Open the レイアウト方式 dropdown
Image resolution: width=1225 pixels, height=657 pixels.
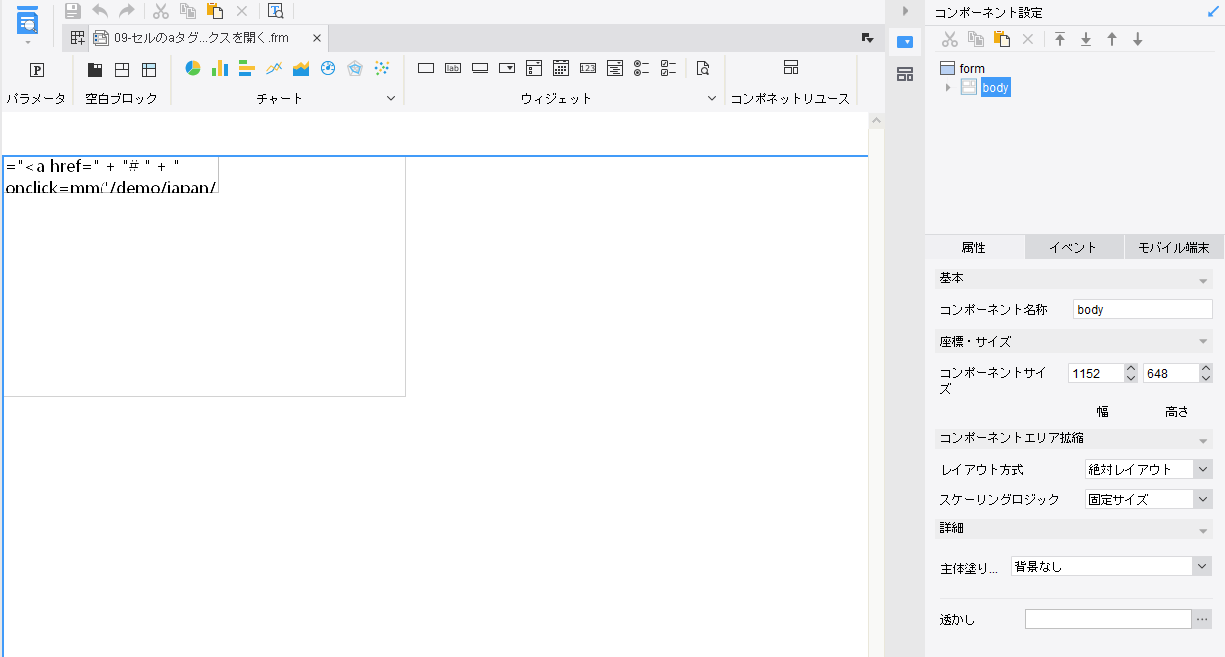pyautogui.click(x=1205, y=468)
